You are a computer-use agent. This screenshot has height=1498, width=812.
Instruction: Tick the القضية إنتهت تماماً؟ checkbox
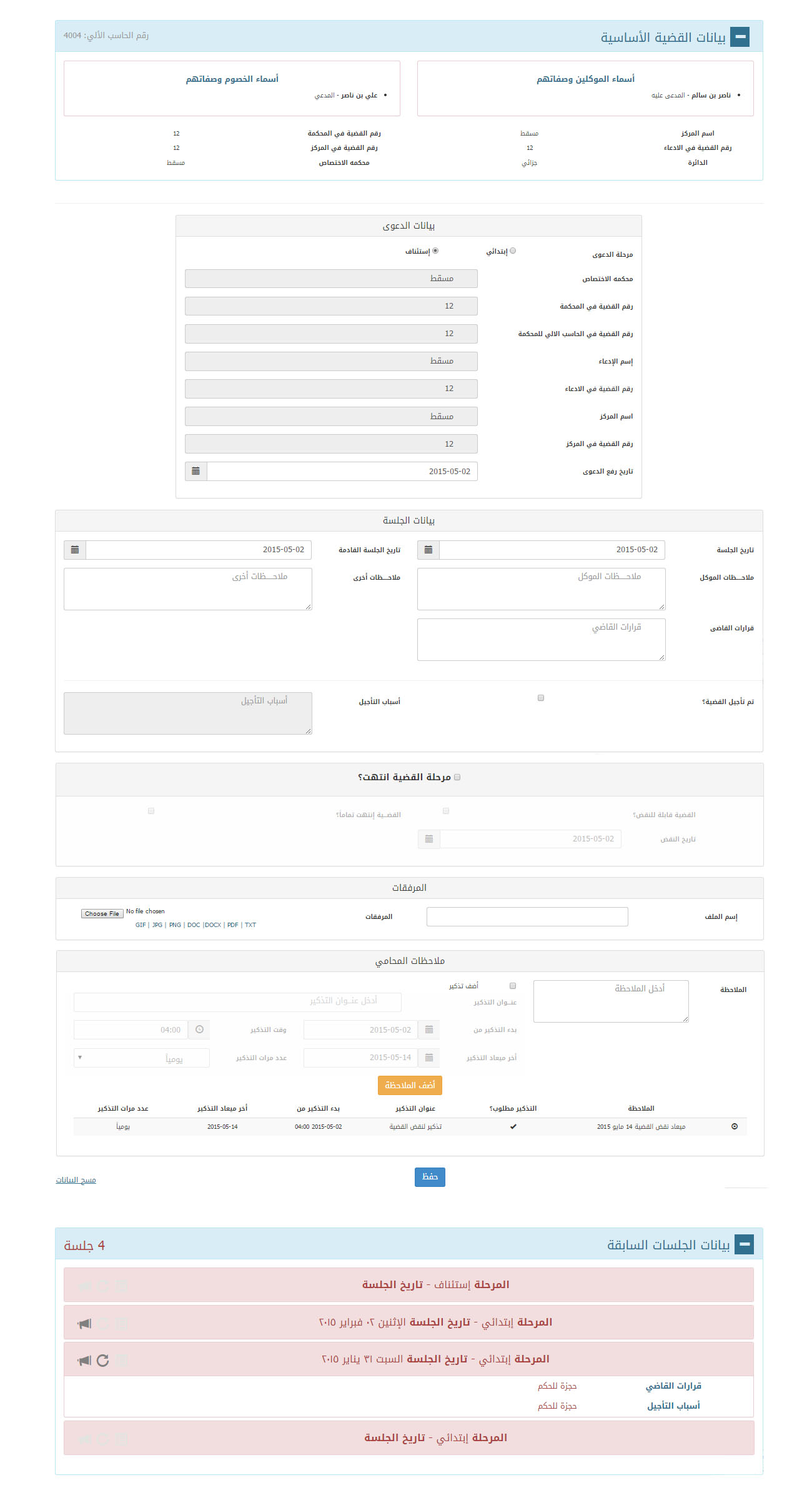click(x=151, y=811)
